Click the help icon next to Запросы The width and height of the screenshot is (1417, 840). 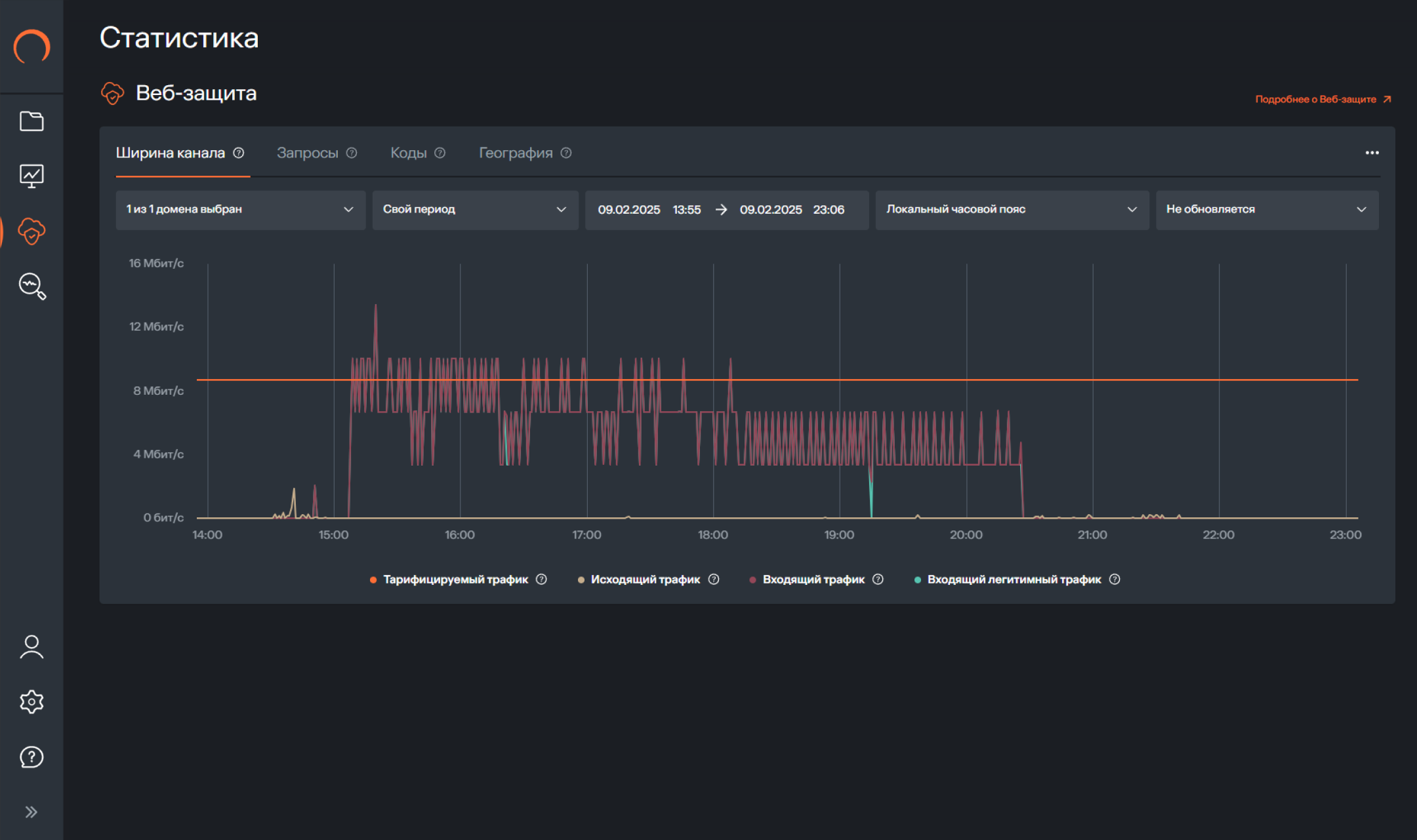[x=352, y=153]
